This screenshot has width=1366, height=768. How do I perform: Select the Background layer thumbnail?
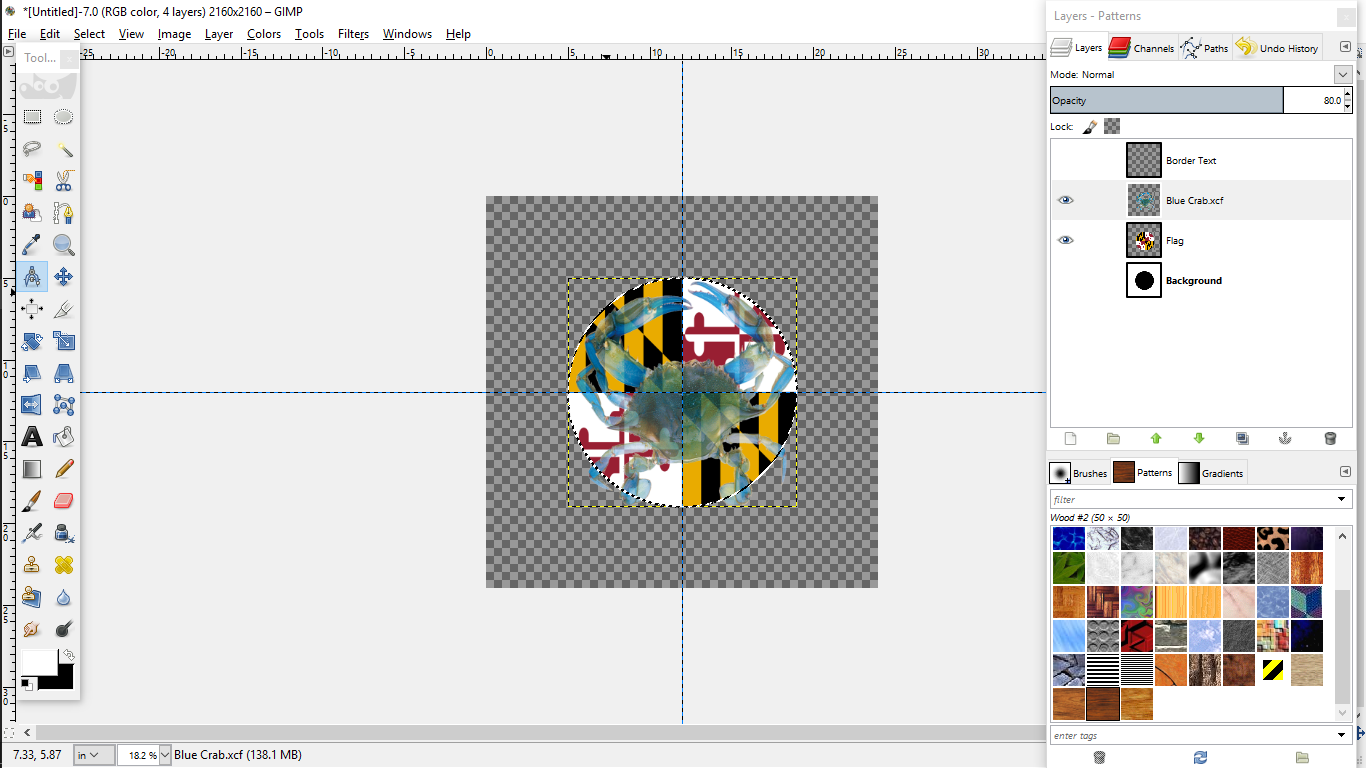tap(1143, 281)
